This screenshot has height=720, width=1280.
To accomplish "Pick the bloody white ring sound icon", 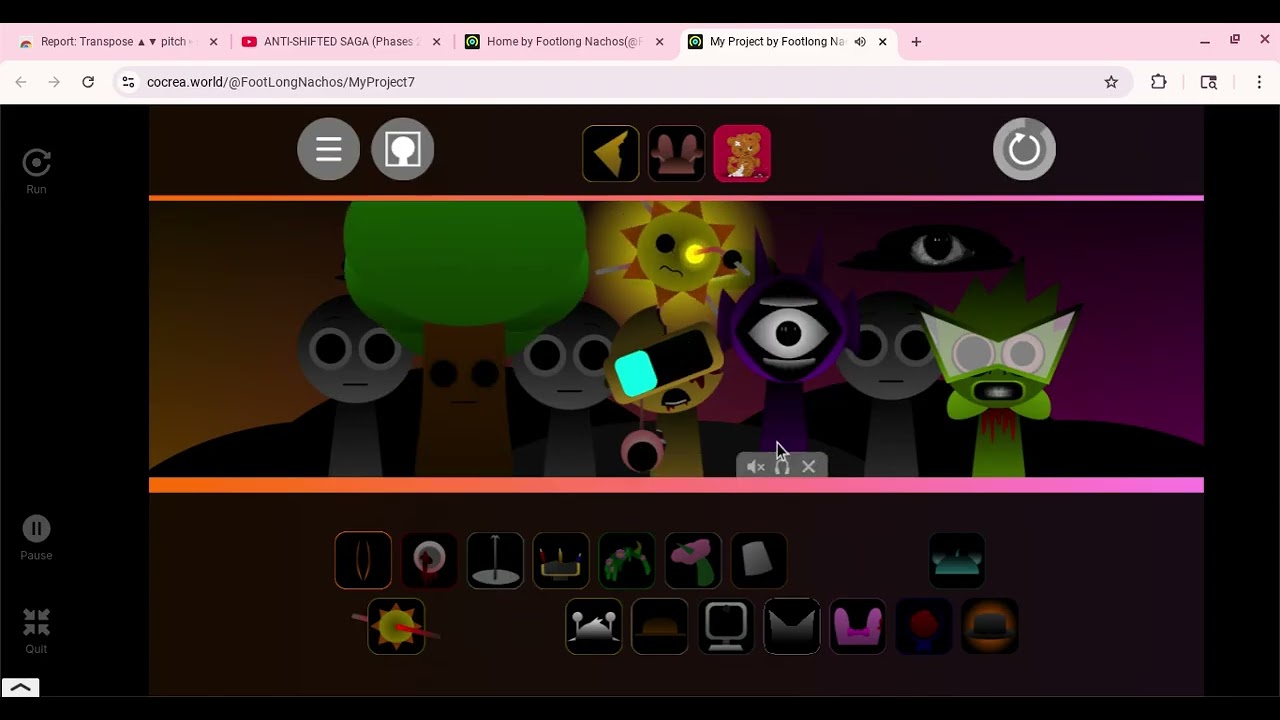I will [x=429, y=560].
